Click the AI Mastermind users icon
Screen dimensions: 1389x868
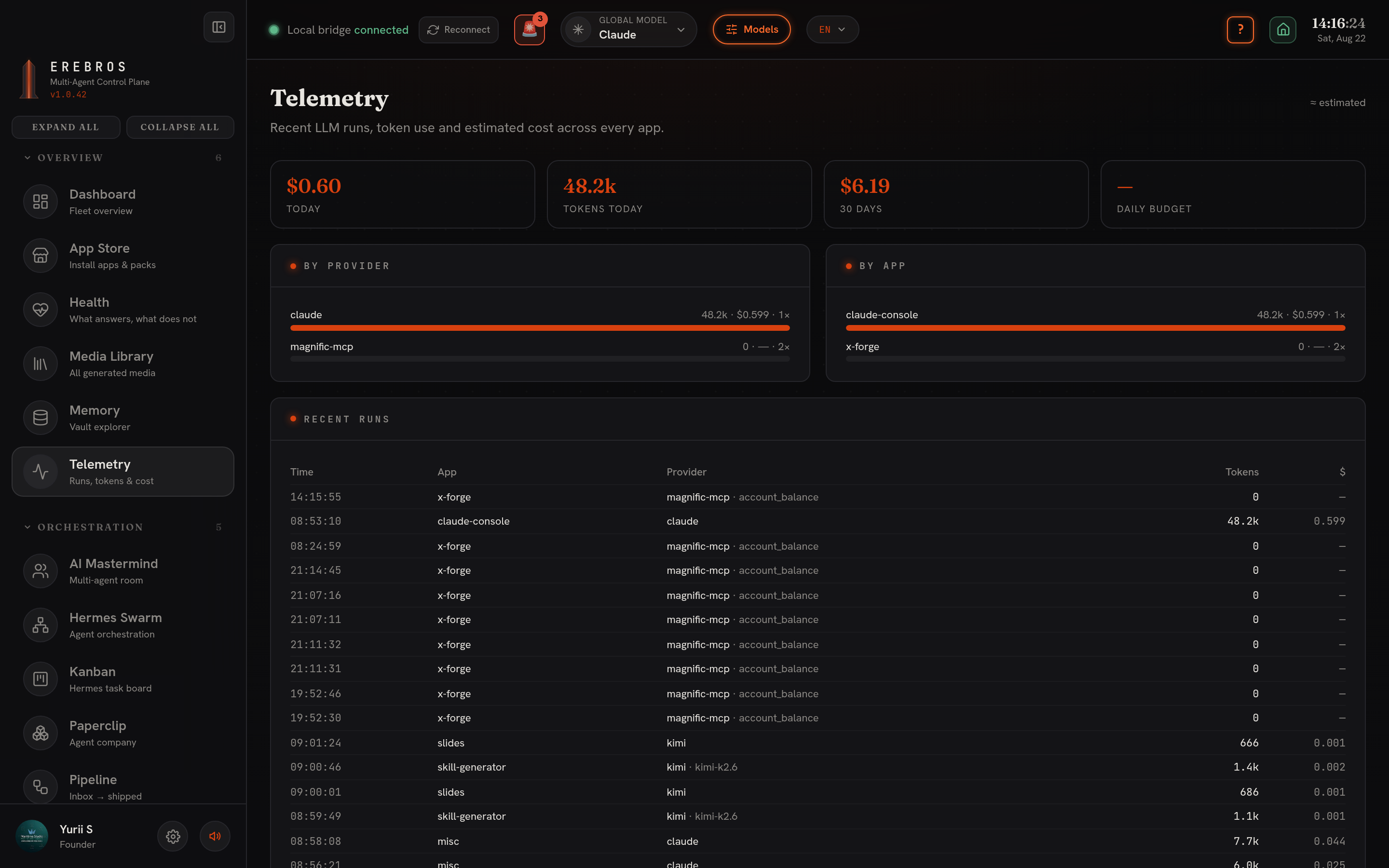(40, 570)
